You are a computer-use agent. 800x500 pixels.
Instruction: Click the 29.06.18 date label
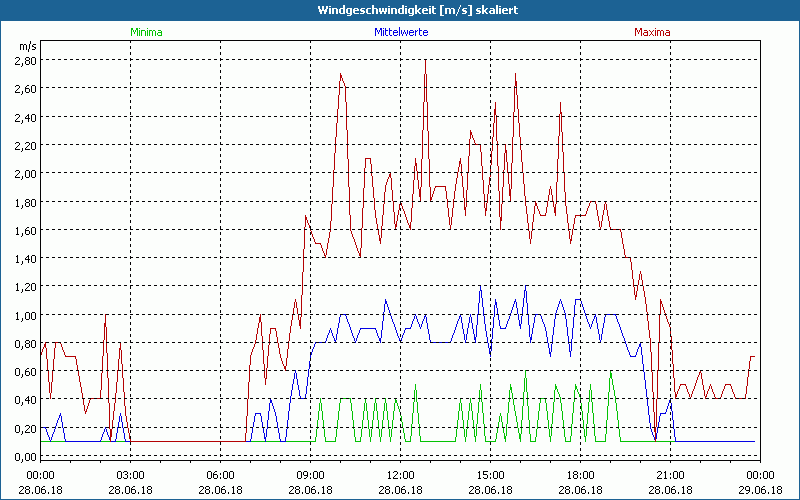760,490
